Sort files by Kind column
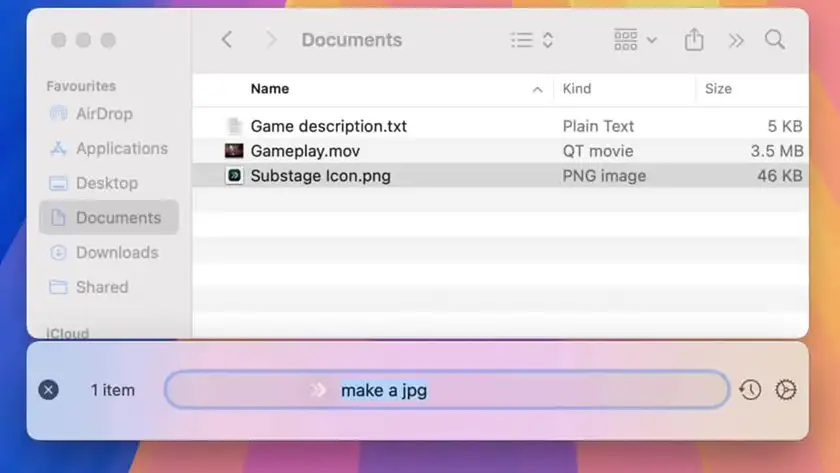Image resolution: width=840 pixels, height=473 pixels. point(577,89)
